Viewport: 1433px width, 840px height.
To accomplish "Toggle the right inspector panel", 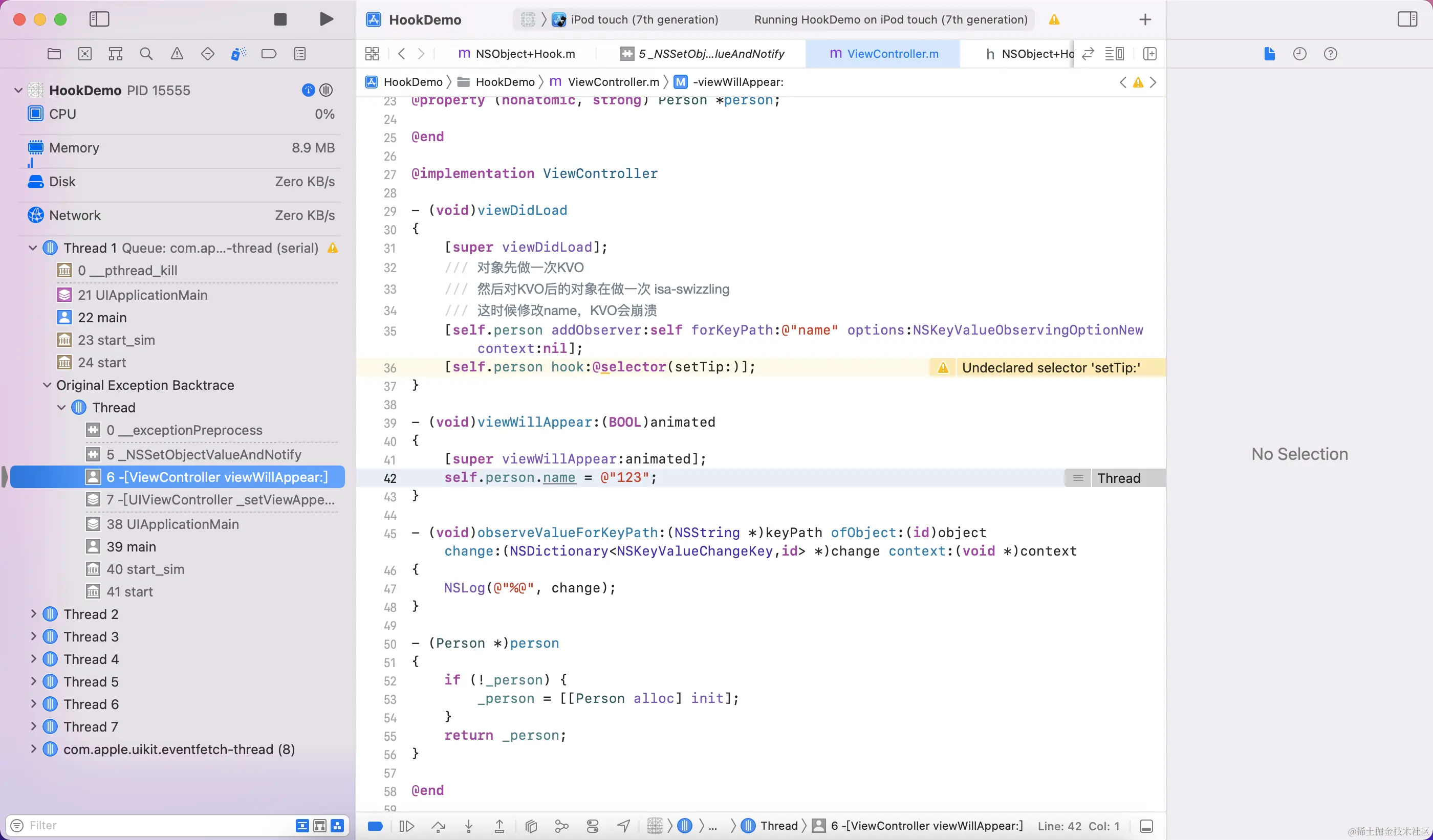I will click(x=1407, y=19).
